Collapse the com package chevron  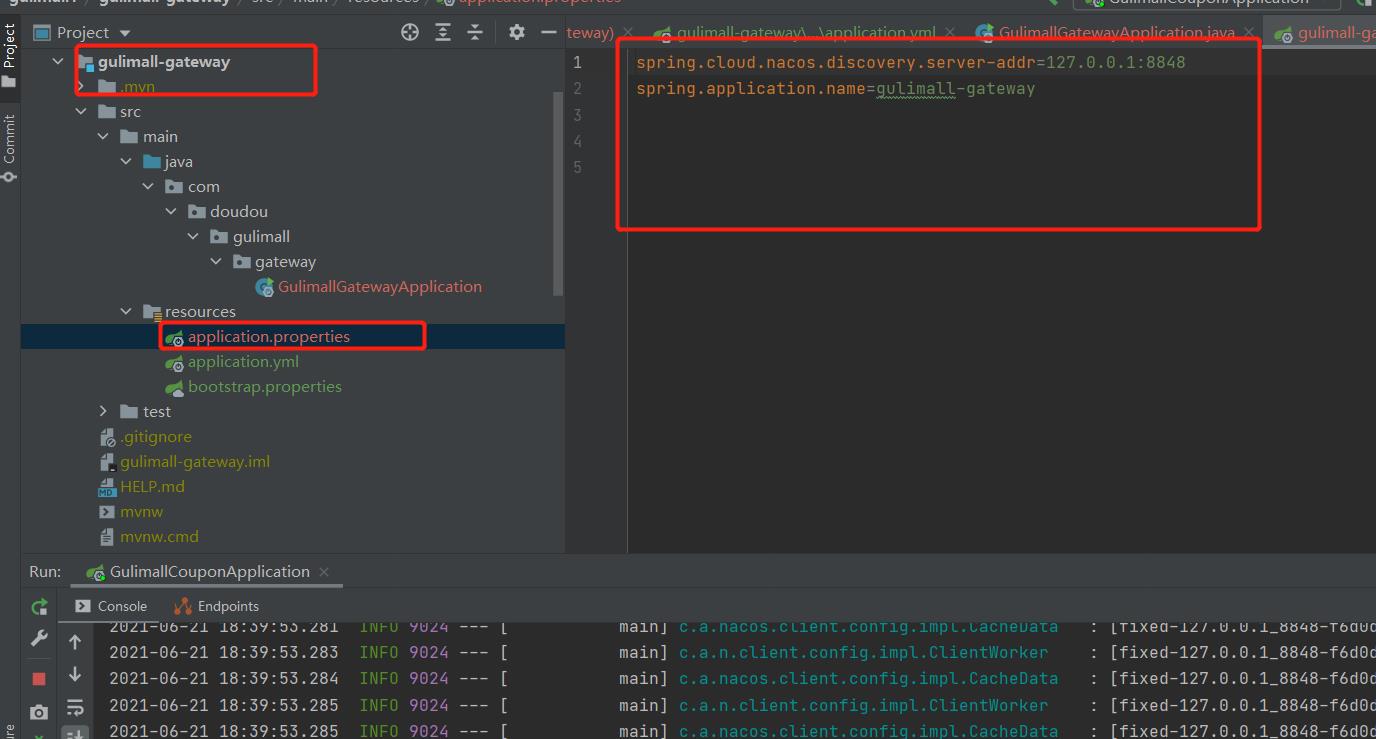[x=148, y=187]
